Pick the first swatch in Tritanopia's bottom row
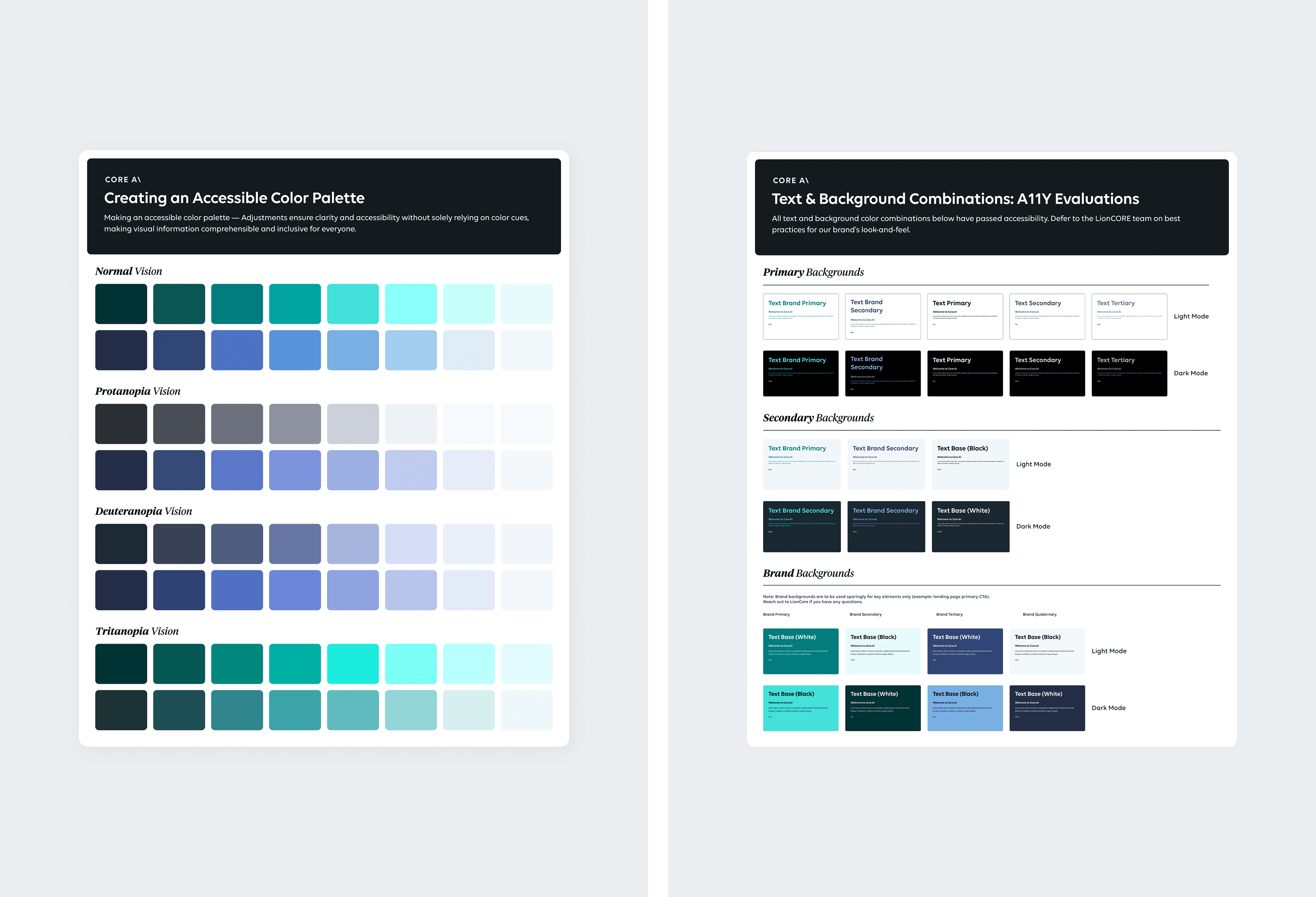Viewport: 1316px width, 897px height. (121, 710)
